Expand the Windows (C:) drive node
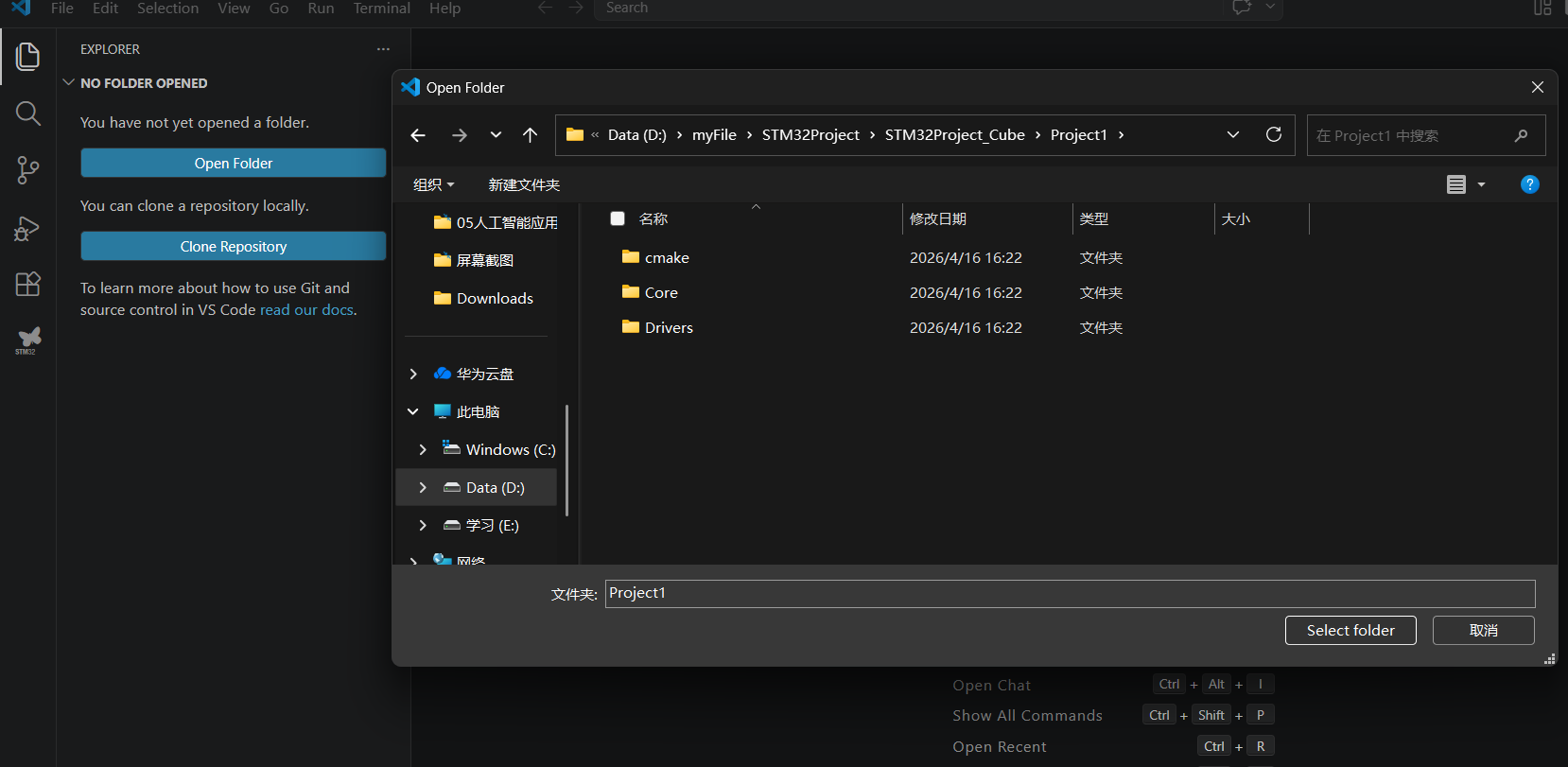1568x767 pixels. [423, 449]
